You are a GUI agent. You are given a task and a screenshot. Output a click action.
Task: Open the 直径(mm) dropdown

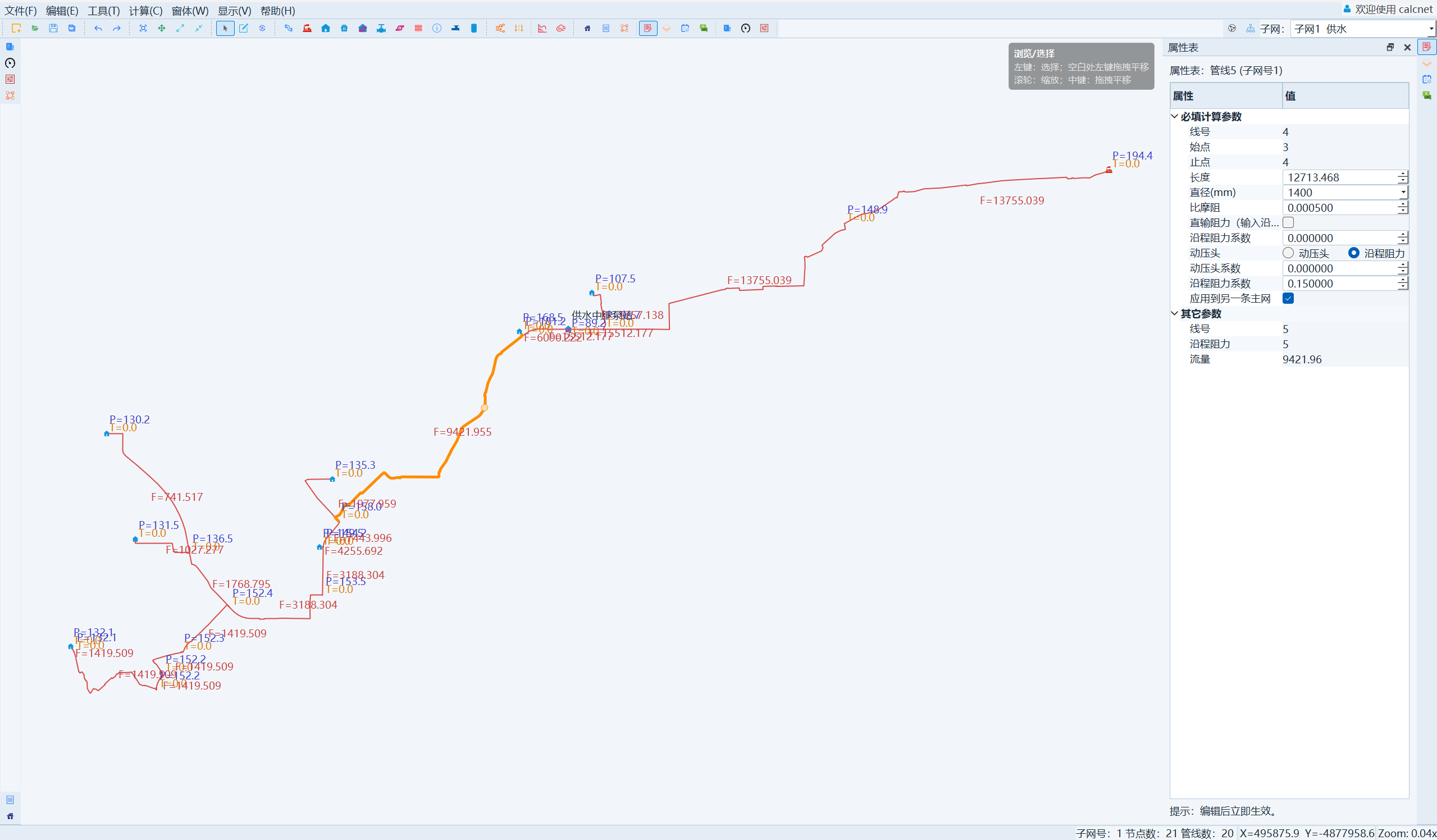pos(1403,193)
